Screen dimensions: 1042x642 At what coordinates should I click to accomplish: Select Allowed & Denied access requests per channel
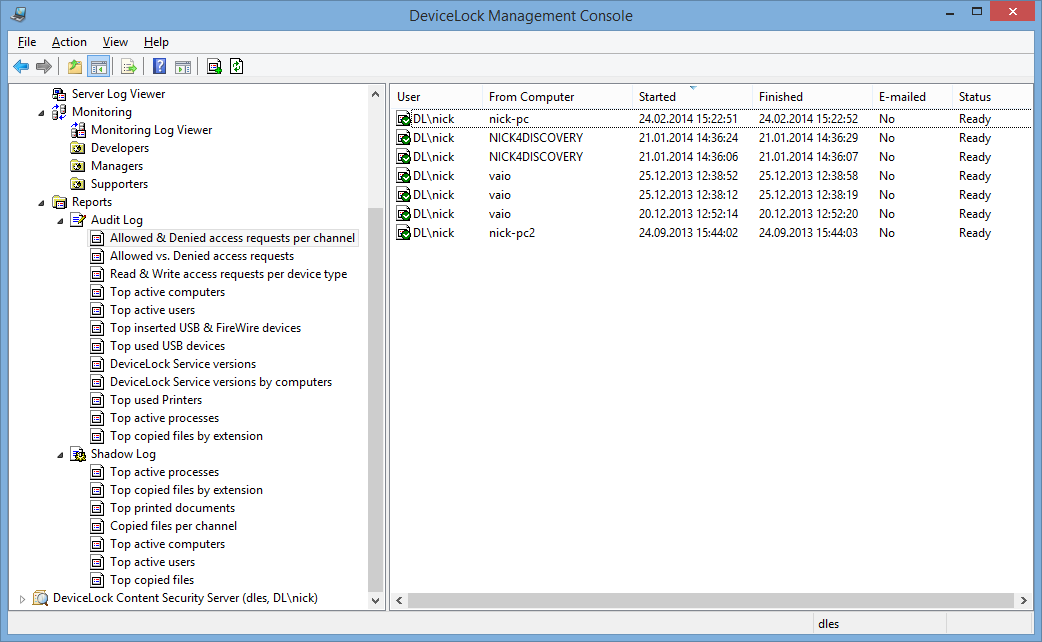pos(232,238)
